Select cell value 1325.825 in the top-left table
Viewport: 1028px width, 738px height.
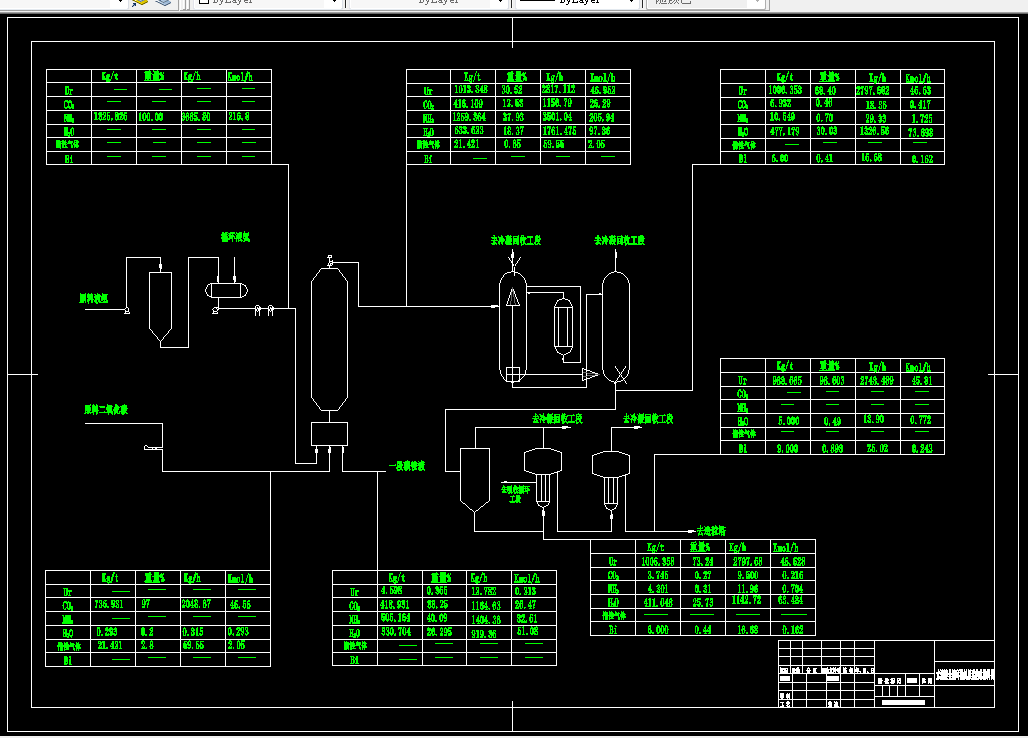(x=110, y=117)
